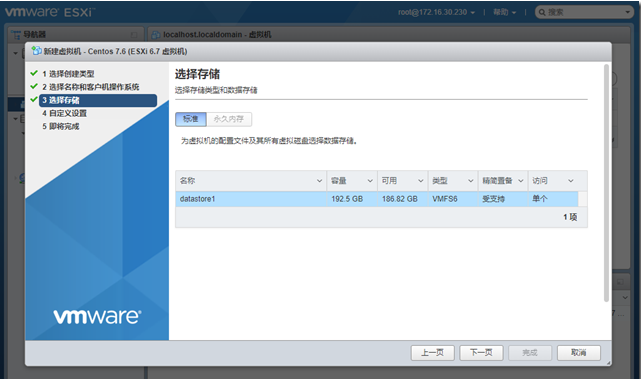Screen dimensions: 641x379
Task: Open the 类型 column dropdown arrow
Action: click(471, 181)
